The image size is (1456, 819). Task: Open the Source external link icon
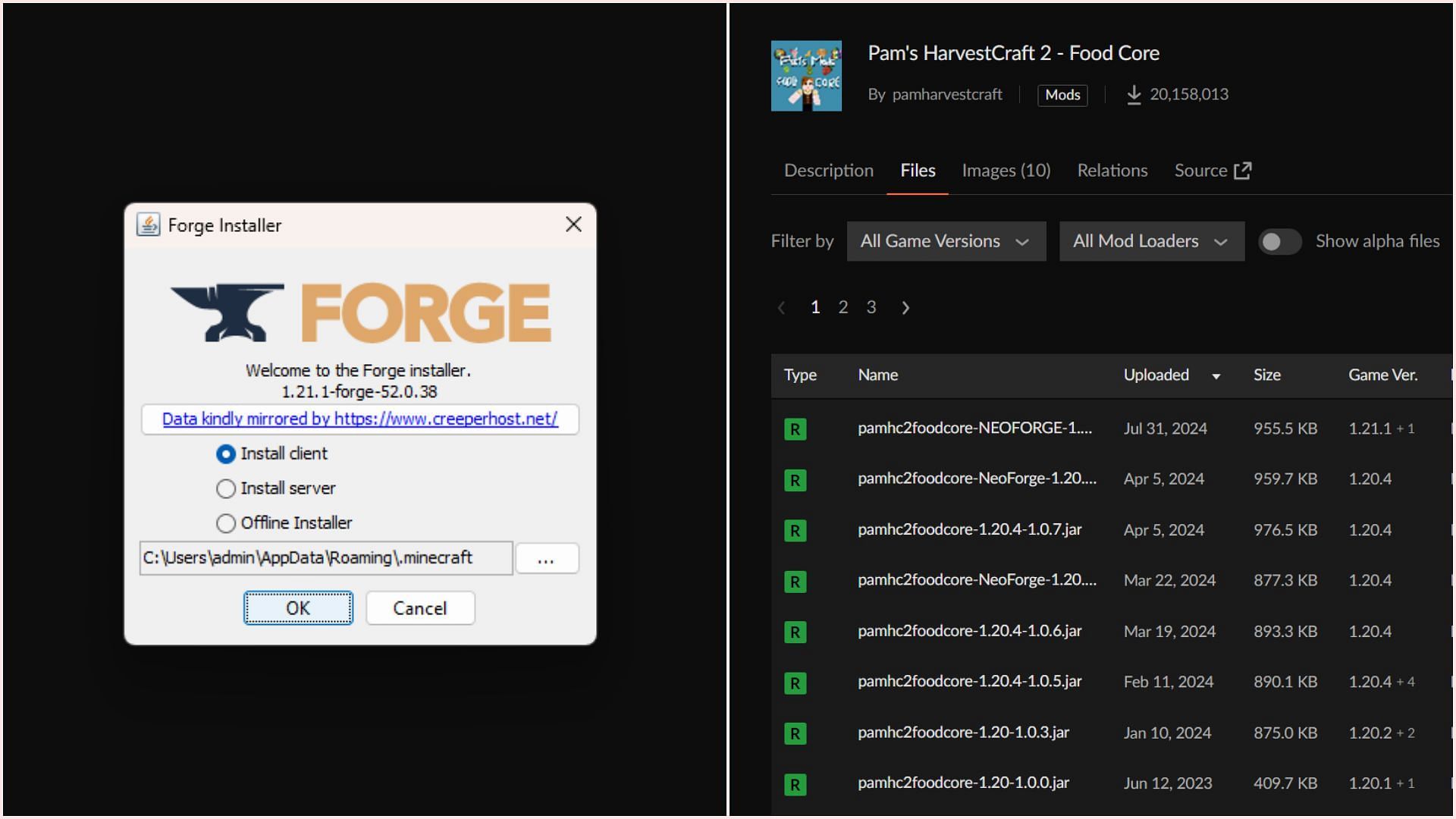1242,171
